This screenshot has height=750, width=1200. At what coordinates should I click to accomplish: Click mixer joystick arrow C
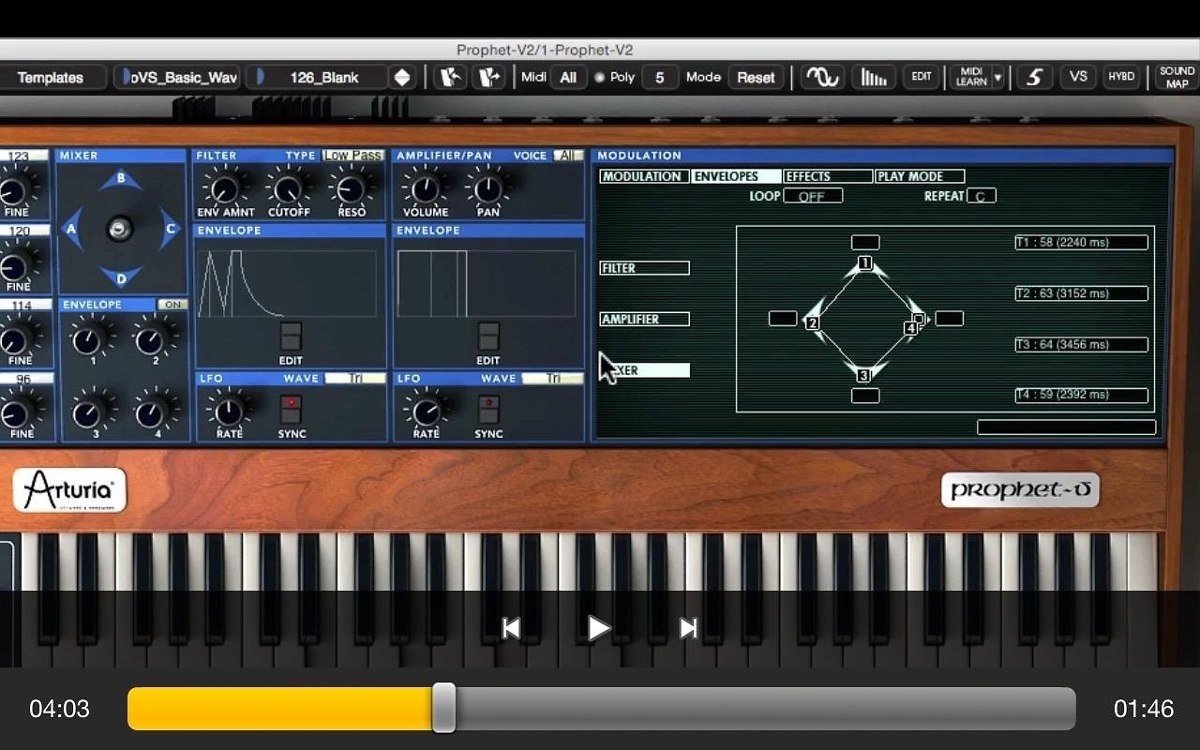pos(170,229)
